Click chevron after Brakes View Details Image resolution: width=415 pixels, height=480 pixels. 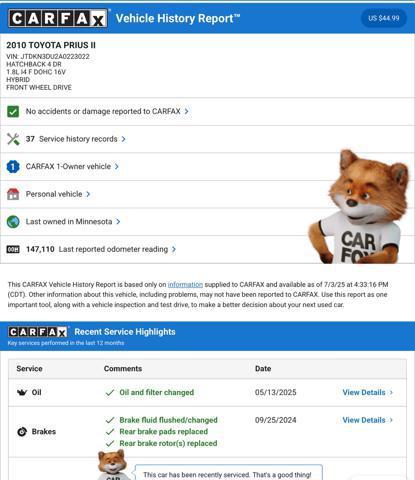pyautogui.click(x=391, y=420)
